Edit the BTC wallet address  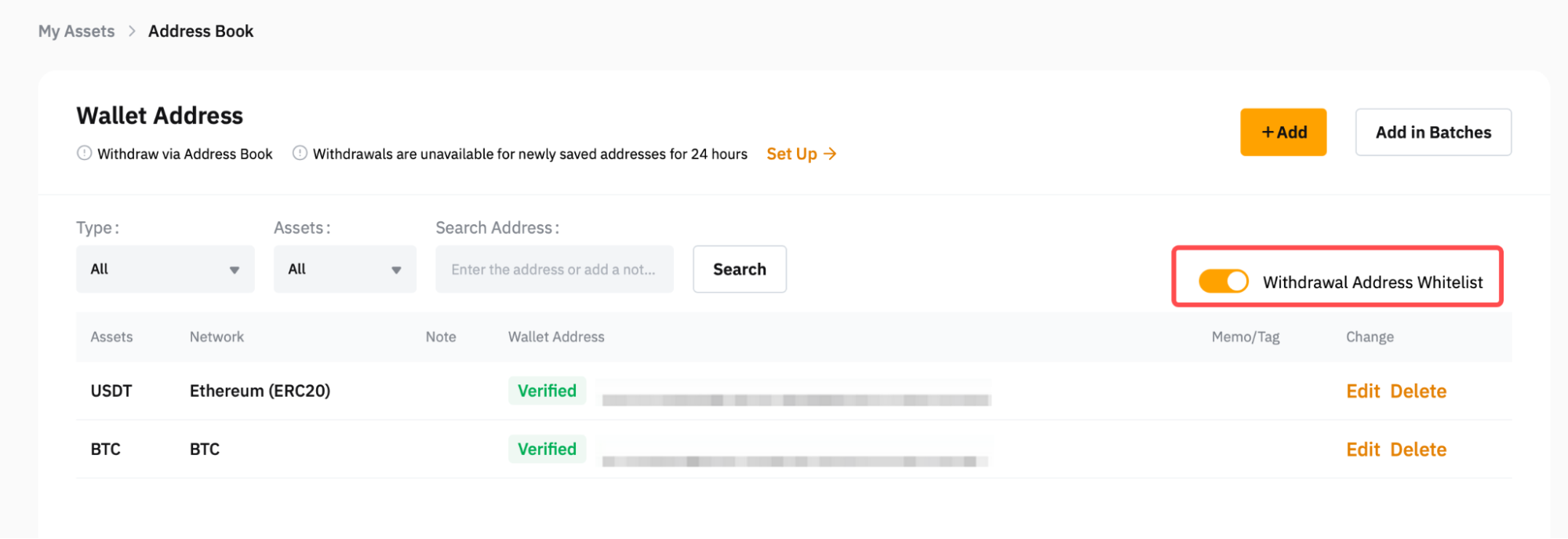pyautogui.click(x=1362, y=450)
